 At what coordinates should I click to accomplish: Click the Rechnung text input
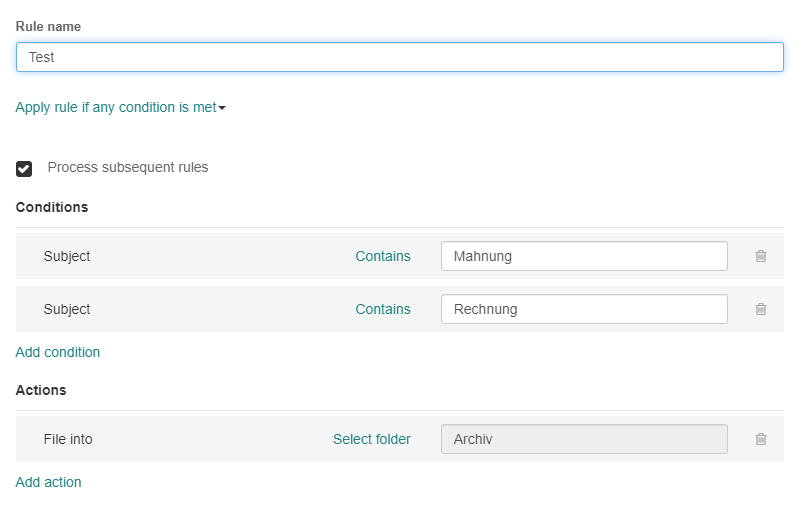click(x=584, y=309)
